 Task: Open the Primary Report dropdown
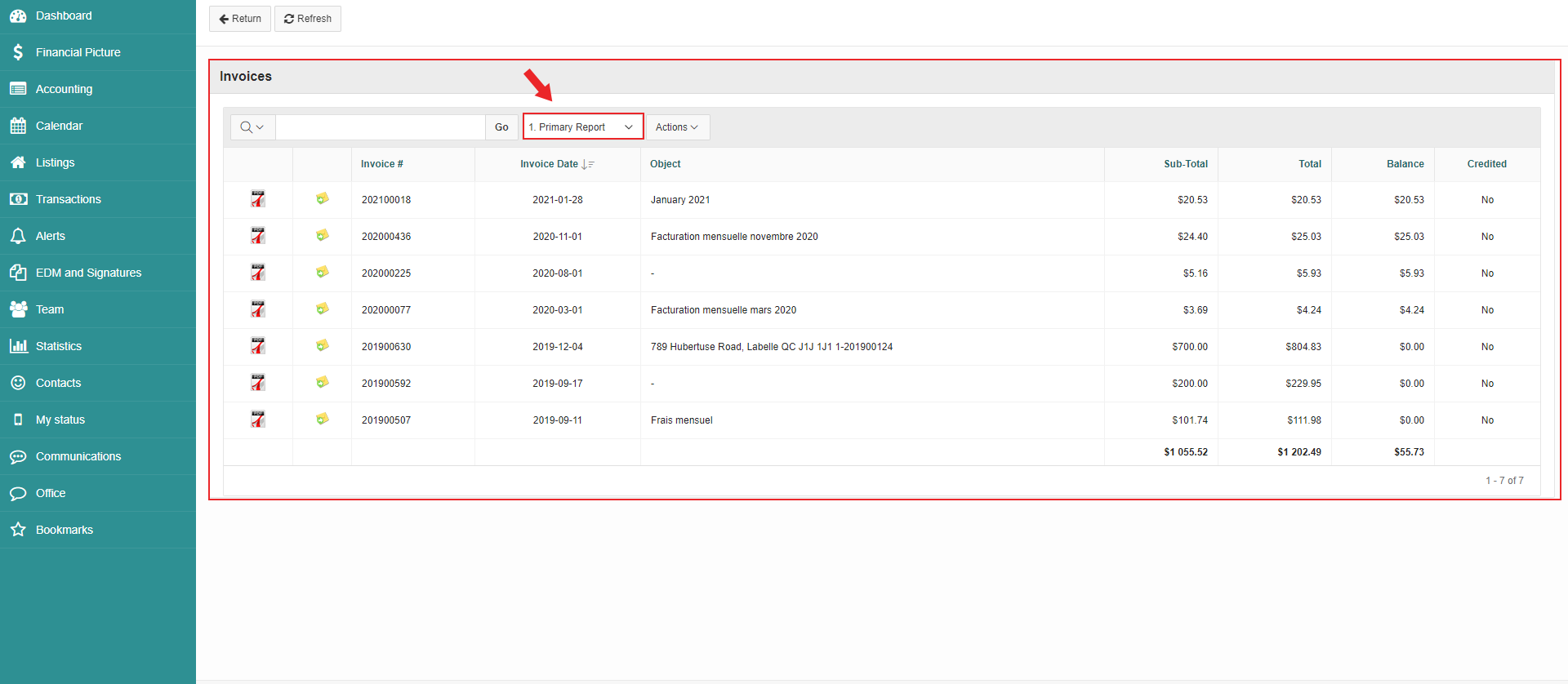pos(582,127)
